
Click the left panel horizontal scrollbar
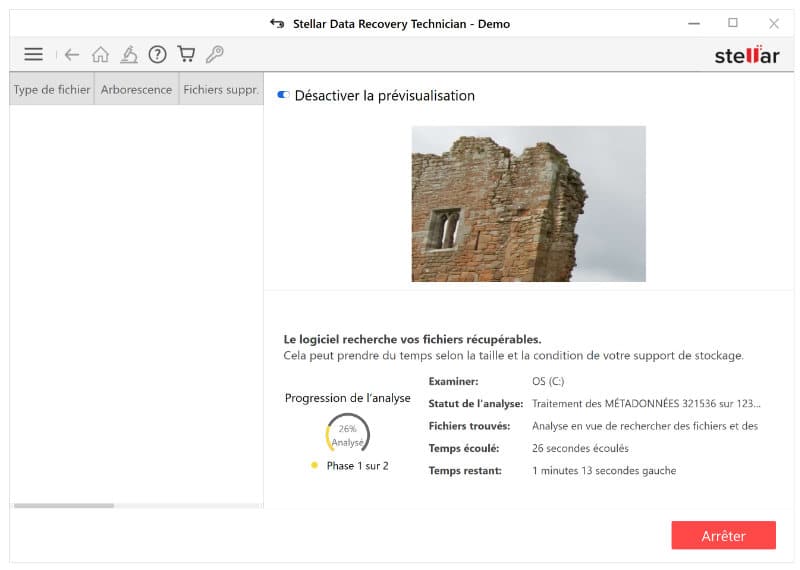point(64,505)
